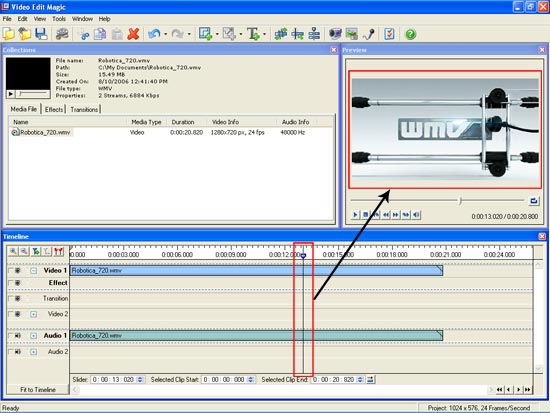550x413 pixels.
Task: Click the timeline Zoom Out magnifier
Action: 24,251
